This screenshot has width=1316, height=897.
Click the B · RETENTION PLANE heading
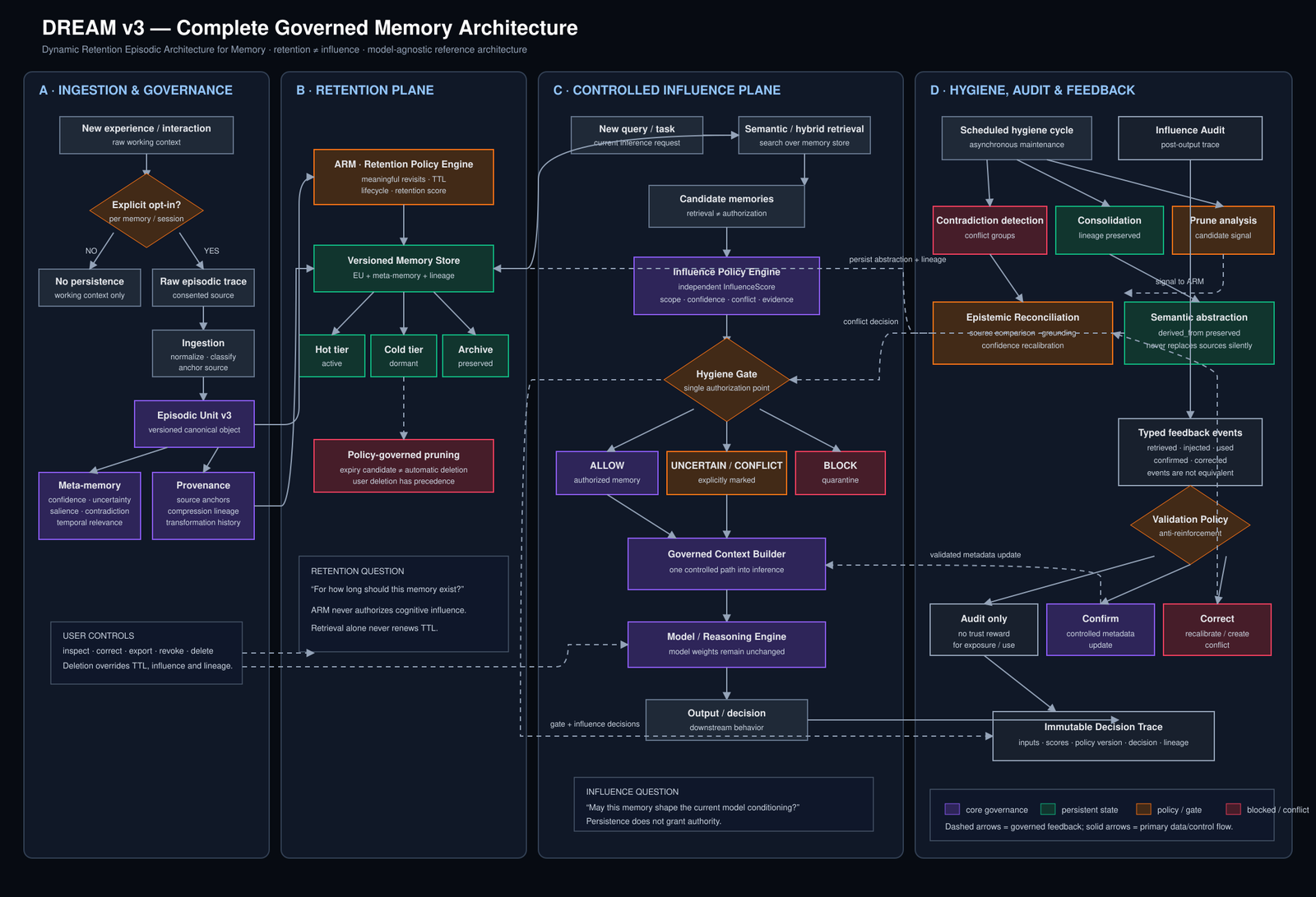tap(365, 90)
